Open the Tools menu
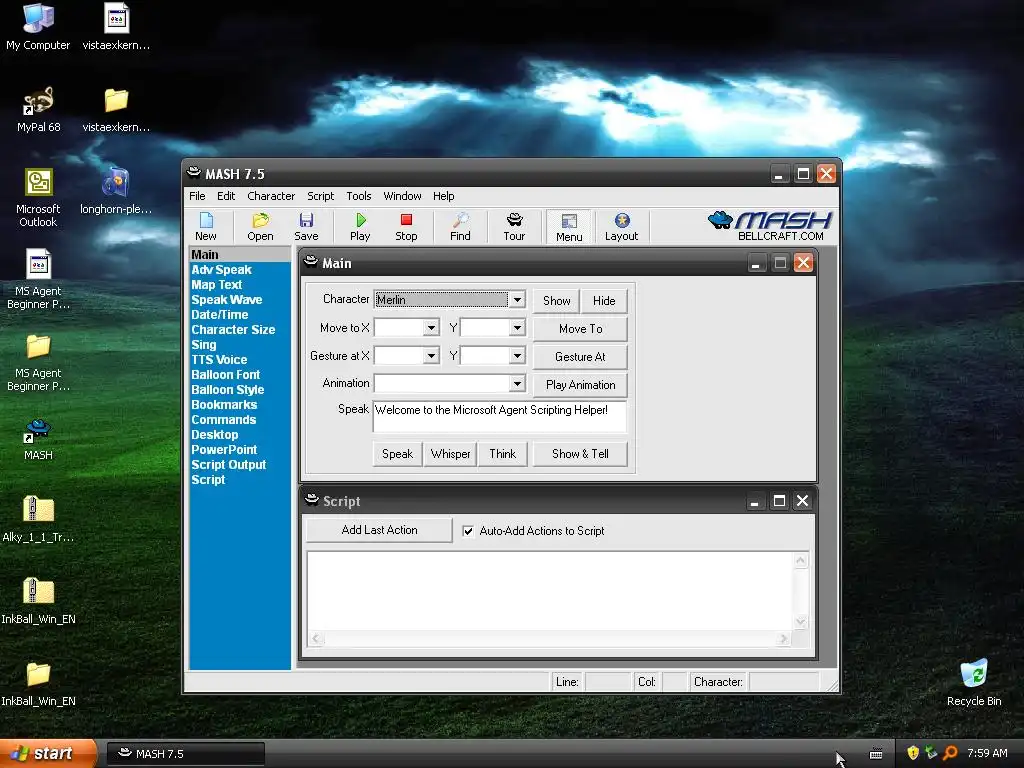Viewport: 1024px width, 768px height. point(359,196)
